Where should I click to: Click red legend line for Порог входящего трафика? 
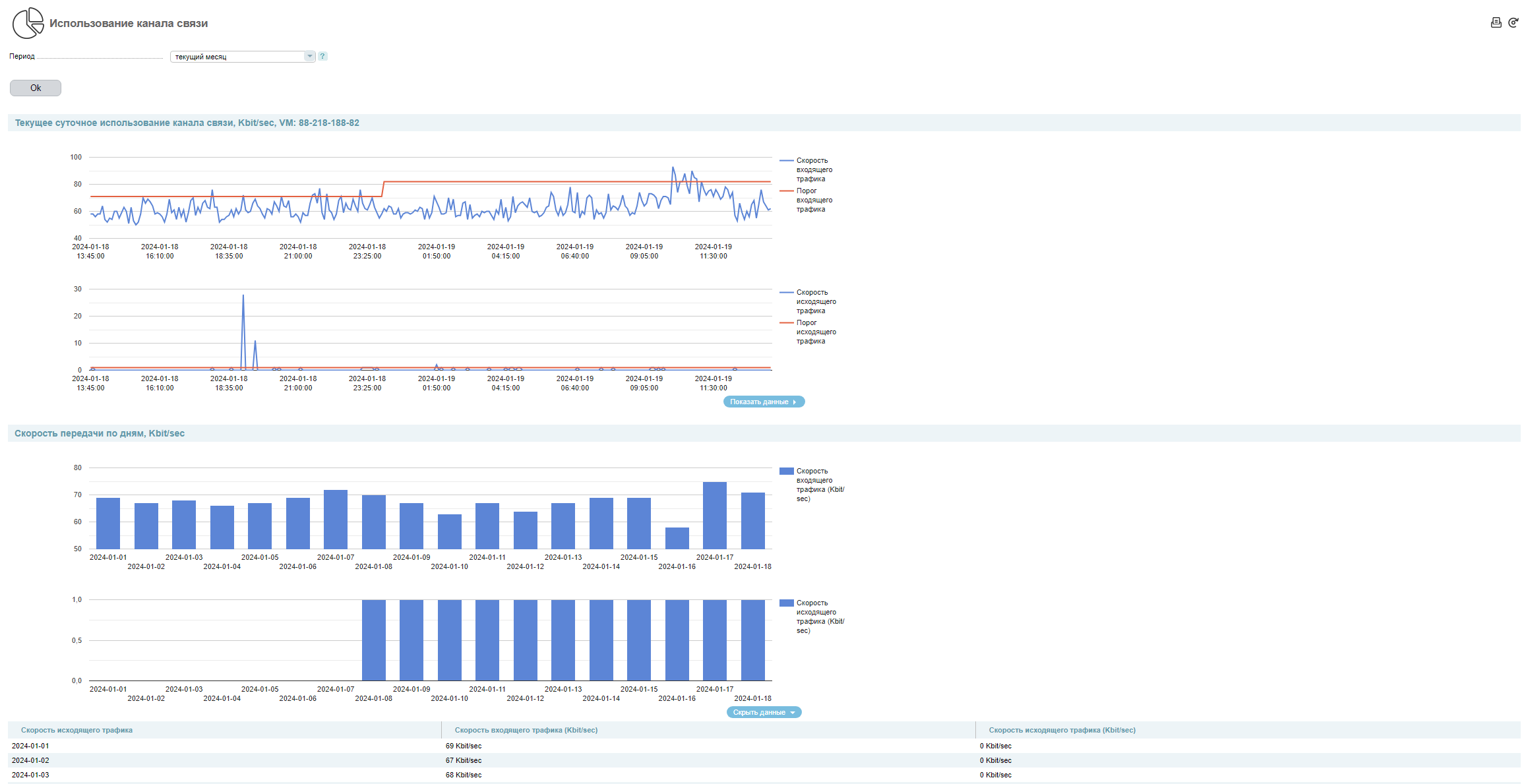786,191
